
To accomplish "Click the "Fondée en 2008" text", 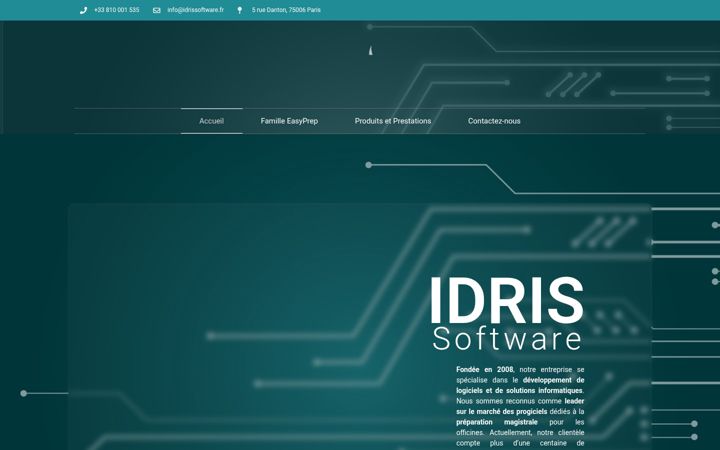I will coord(484,370).
